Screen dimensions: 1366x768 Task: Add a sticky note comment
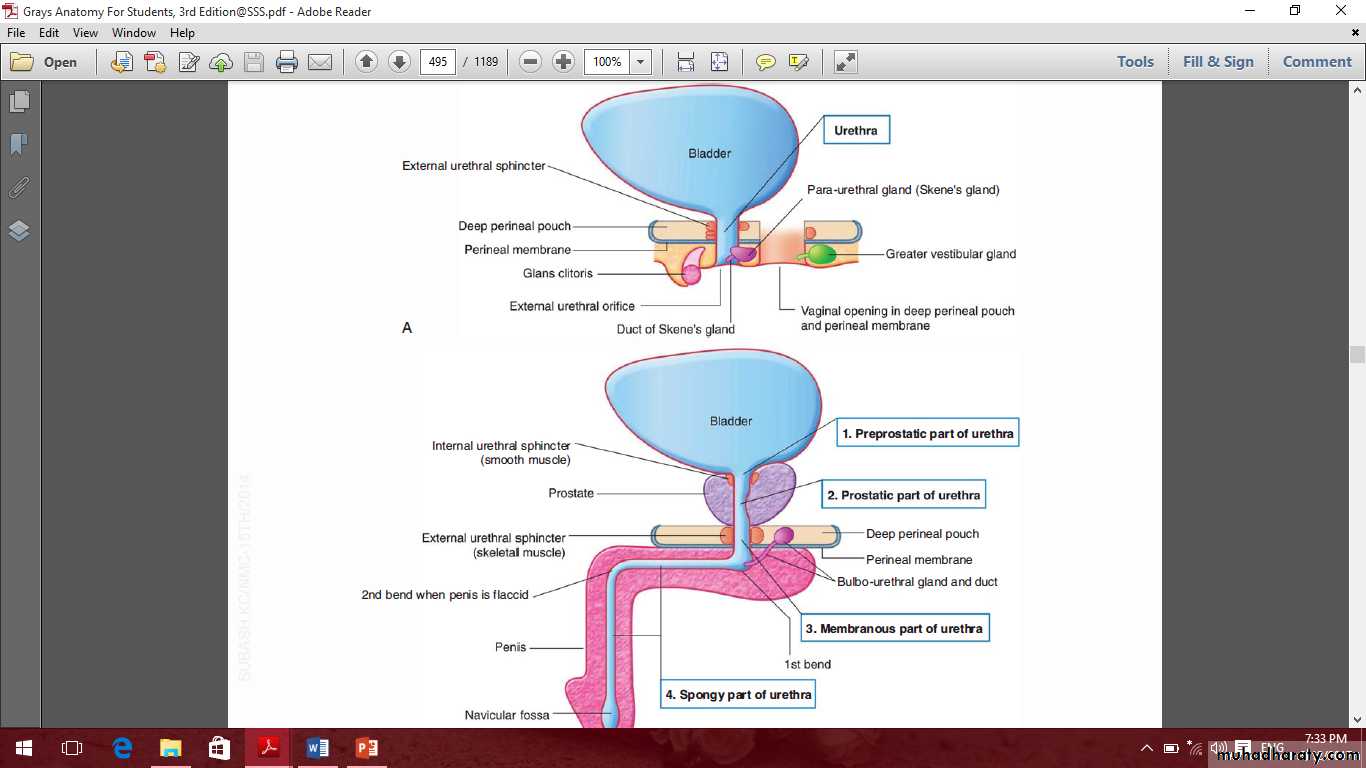tap(766, 62)
